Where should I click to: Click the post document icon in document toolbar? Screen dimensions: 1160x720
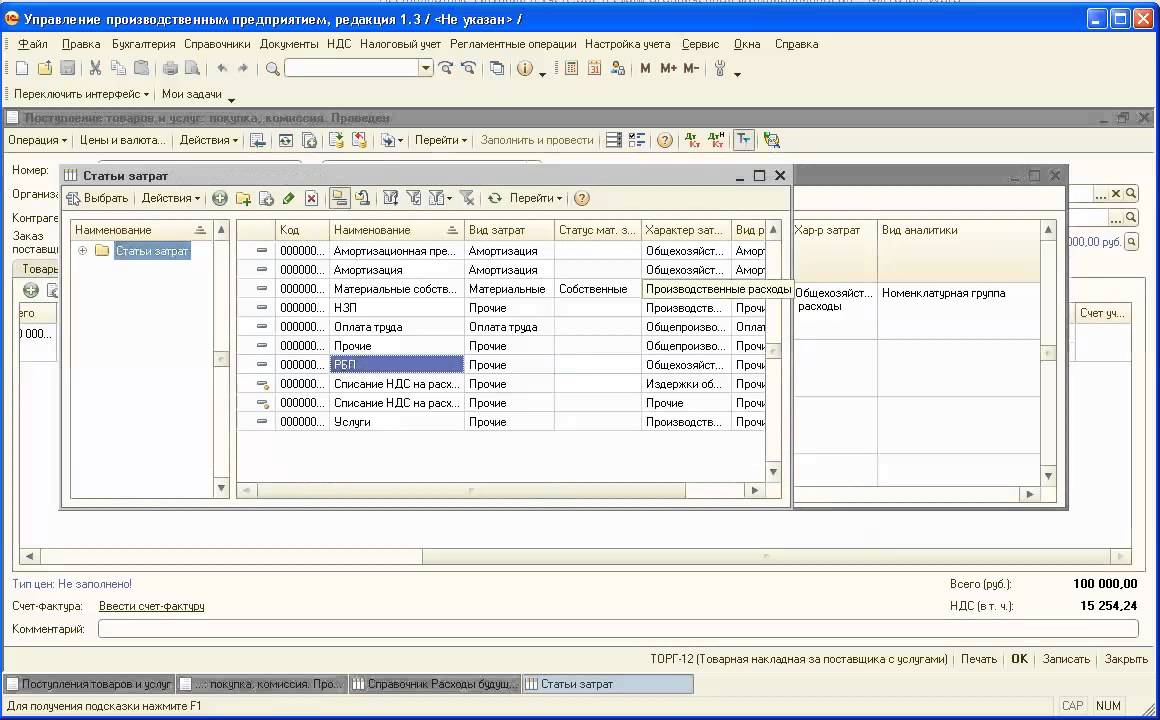(x=337, y=140)
